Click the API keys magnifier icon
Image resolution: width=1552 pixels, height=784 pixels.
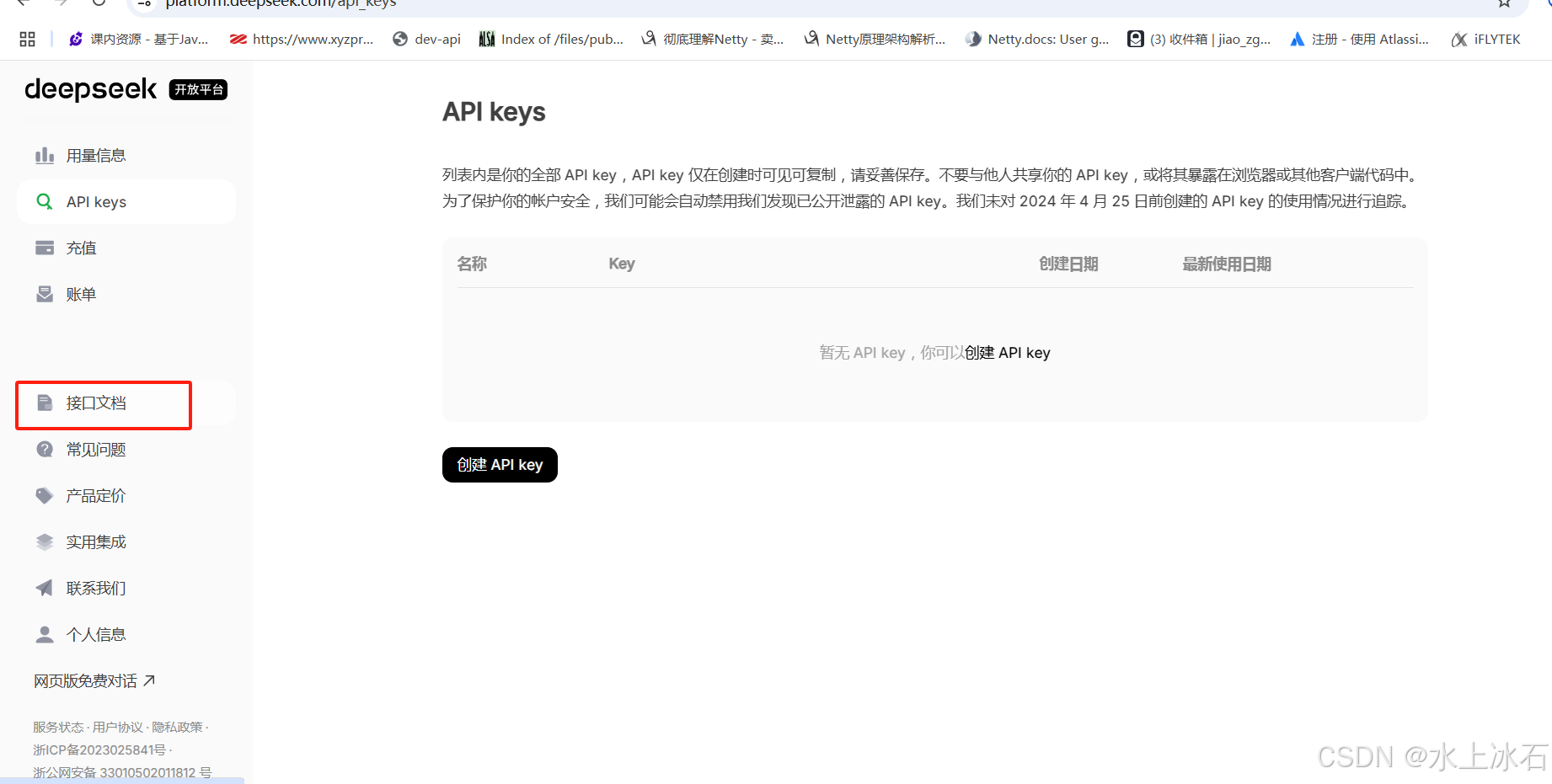coord(45,202)
